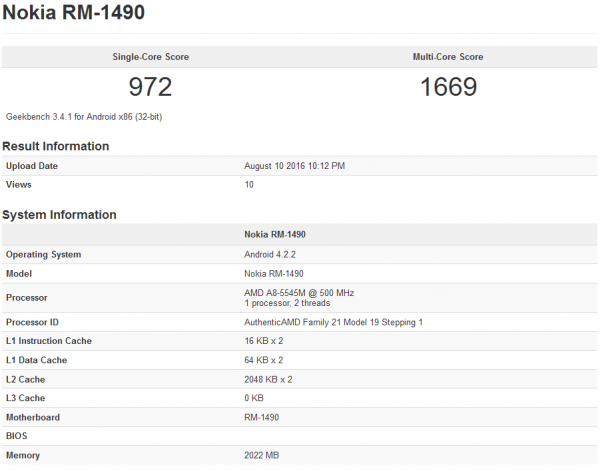The image size is (600, 471).
Task: Select the Result Information heading
Action: click(x=55, y=146)
